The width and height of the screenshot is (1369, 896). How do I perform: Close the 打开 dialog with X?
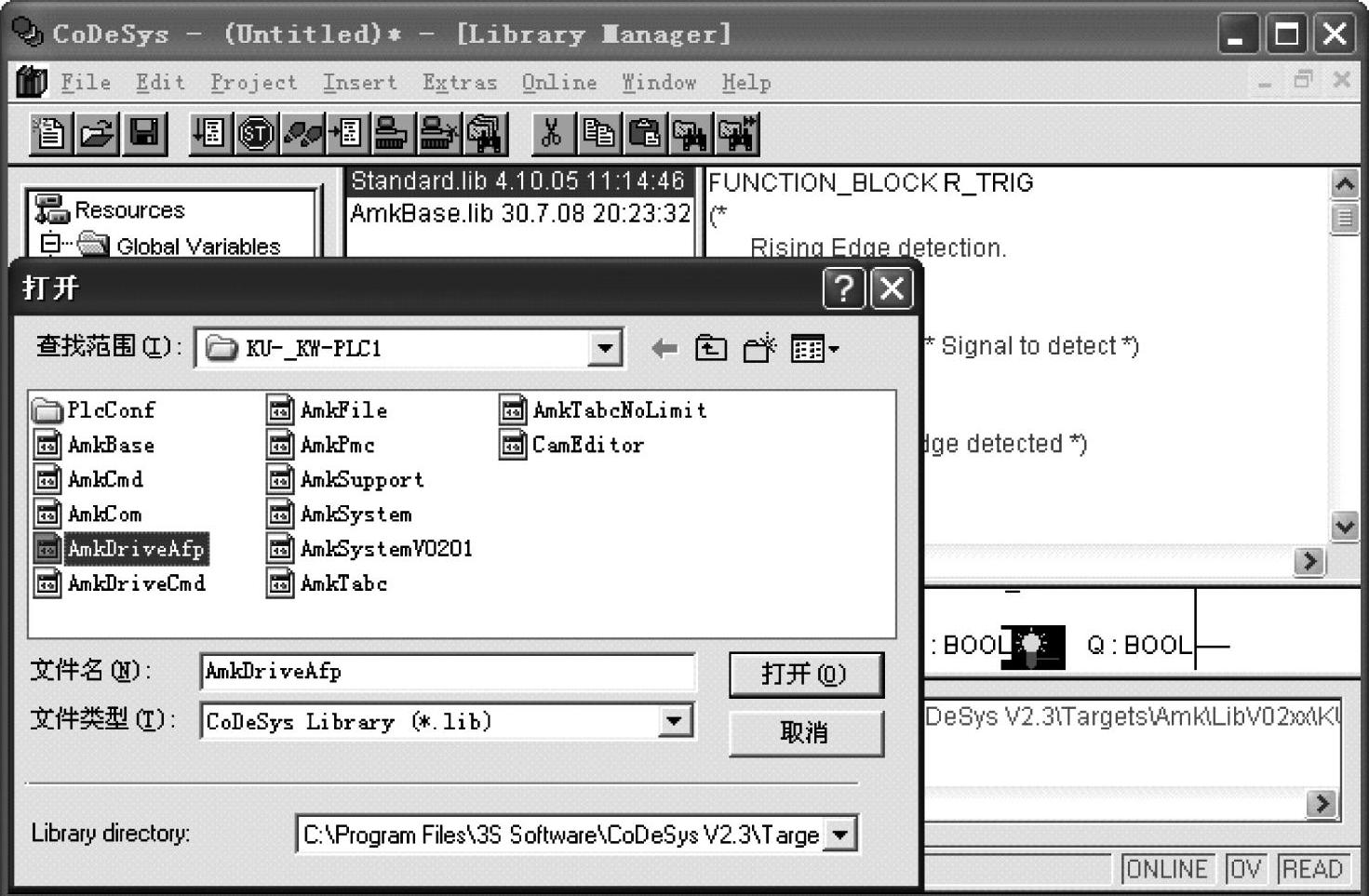[892, 288]
